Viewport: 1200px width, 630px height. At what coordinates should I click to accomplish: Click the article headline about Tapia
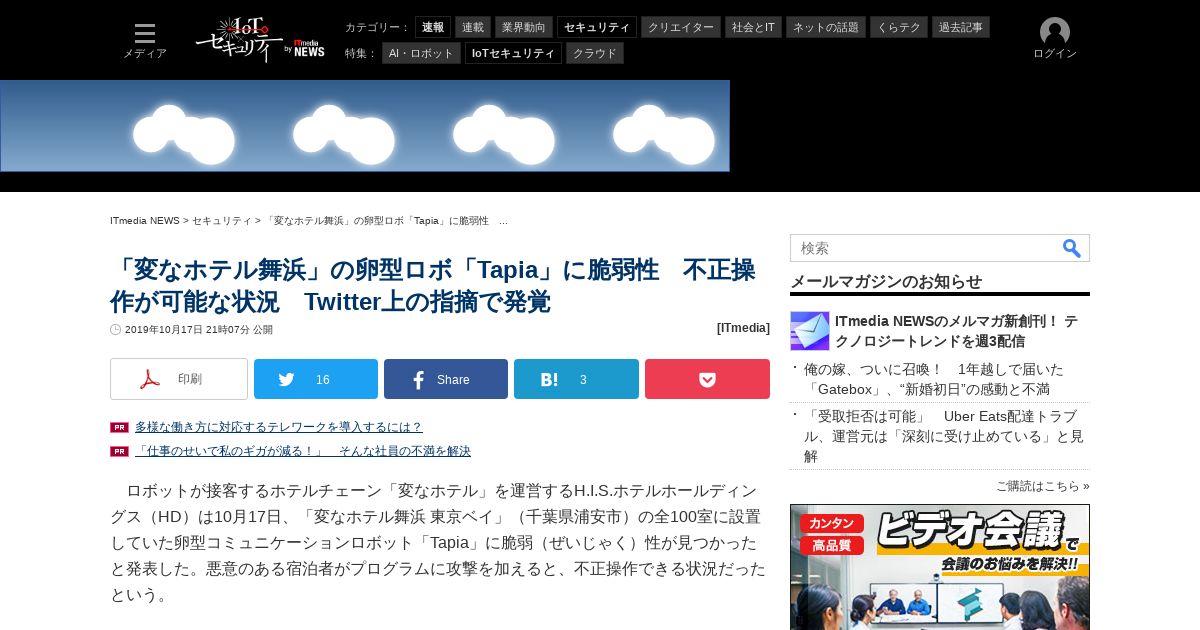pyautogui.click(x=432, y=285)
